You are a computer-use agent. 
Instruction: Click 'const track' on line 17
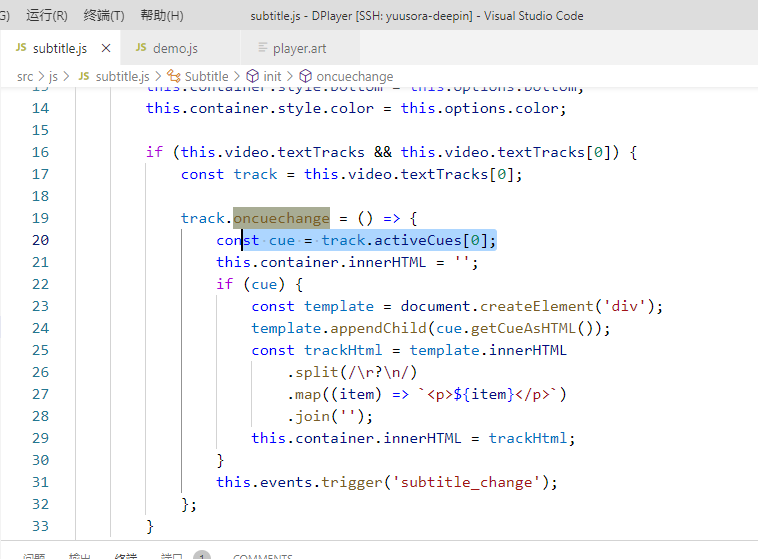coord(229,174)
